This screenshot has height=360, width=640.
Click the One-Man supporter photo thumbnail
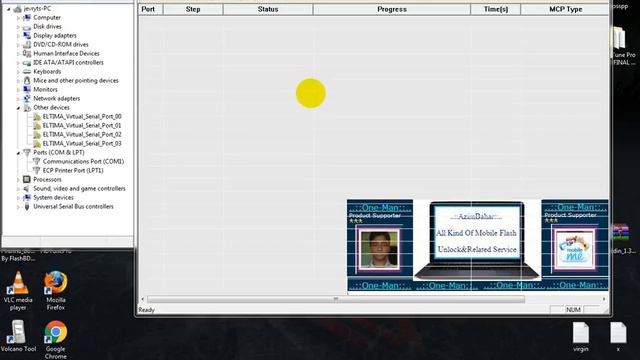[x=379, y=250]
